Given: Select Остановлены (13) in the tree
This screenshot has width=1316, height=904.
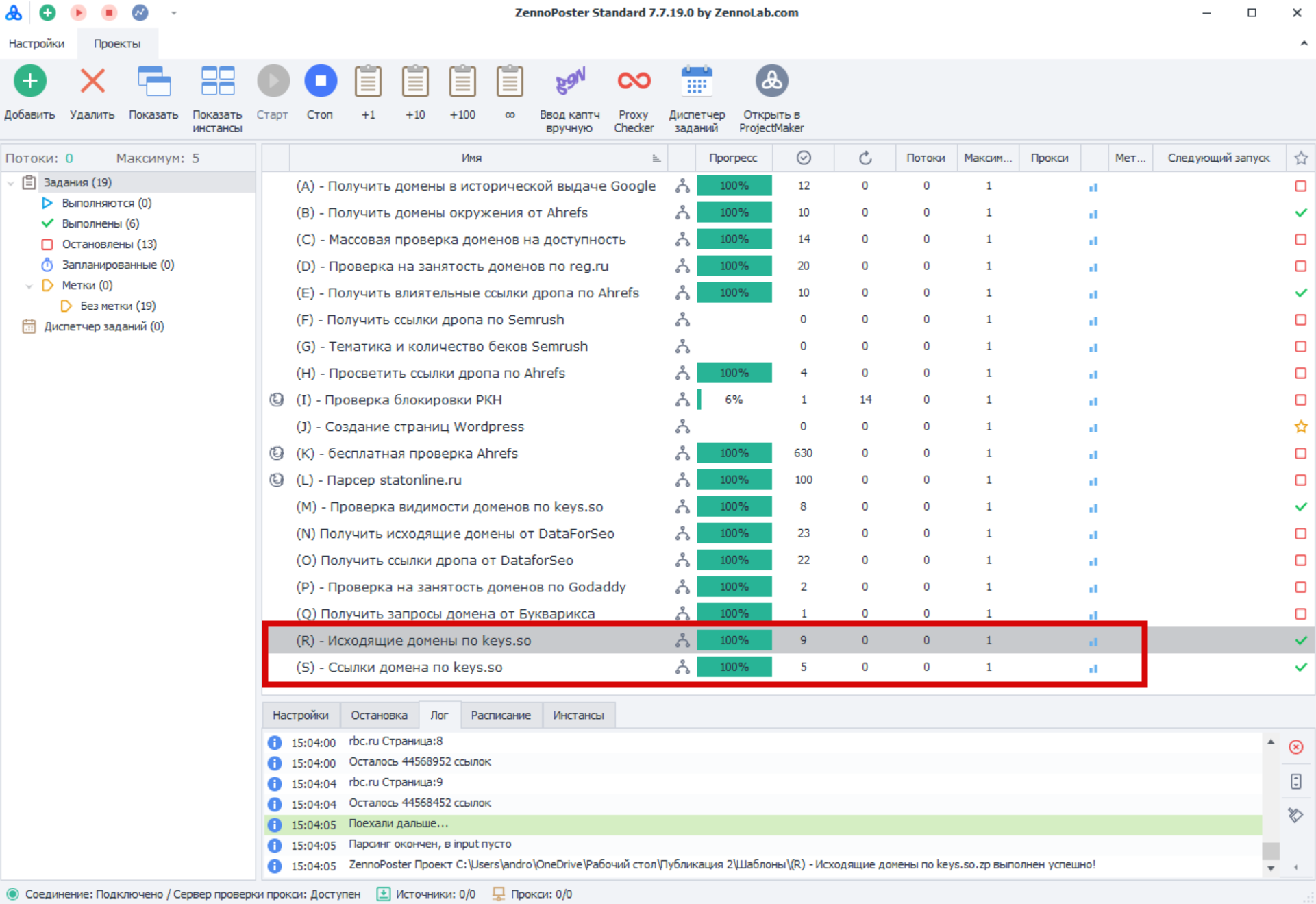Looking at the screenshot, I should click(x=110, y=244).
